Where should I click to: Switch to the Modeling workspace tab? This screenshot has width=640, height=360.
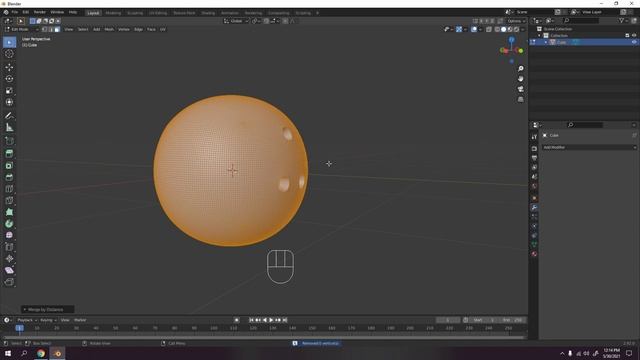[x=113, y=13]
